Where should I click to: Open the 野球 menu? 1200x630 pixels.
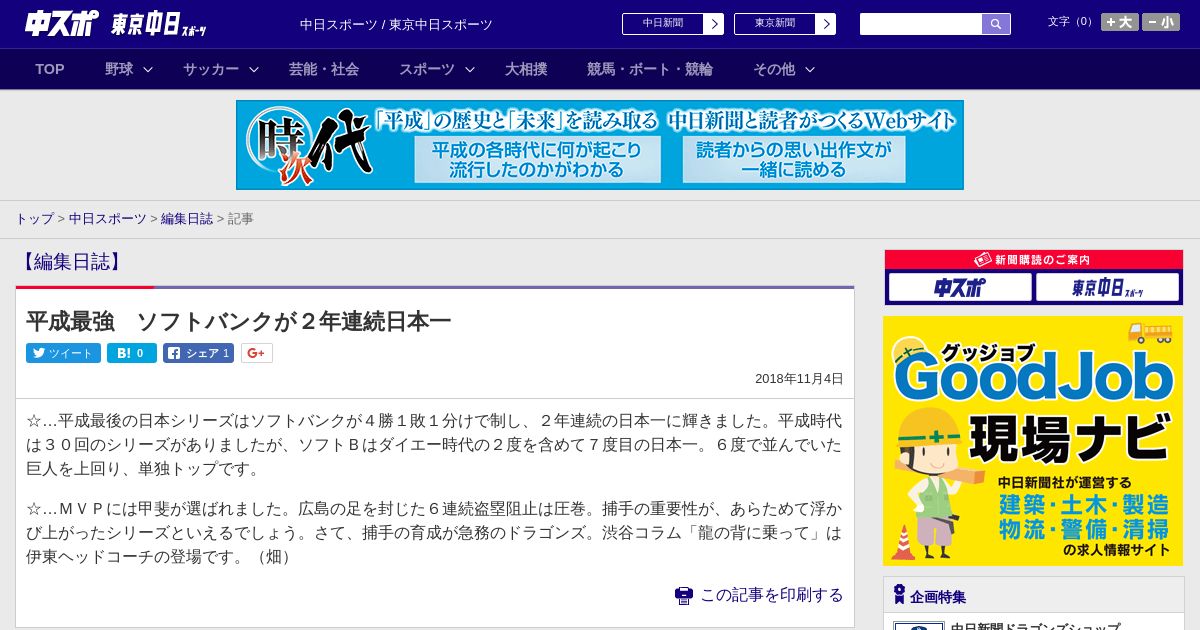[119, 69]
